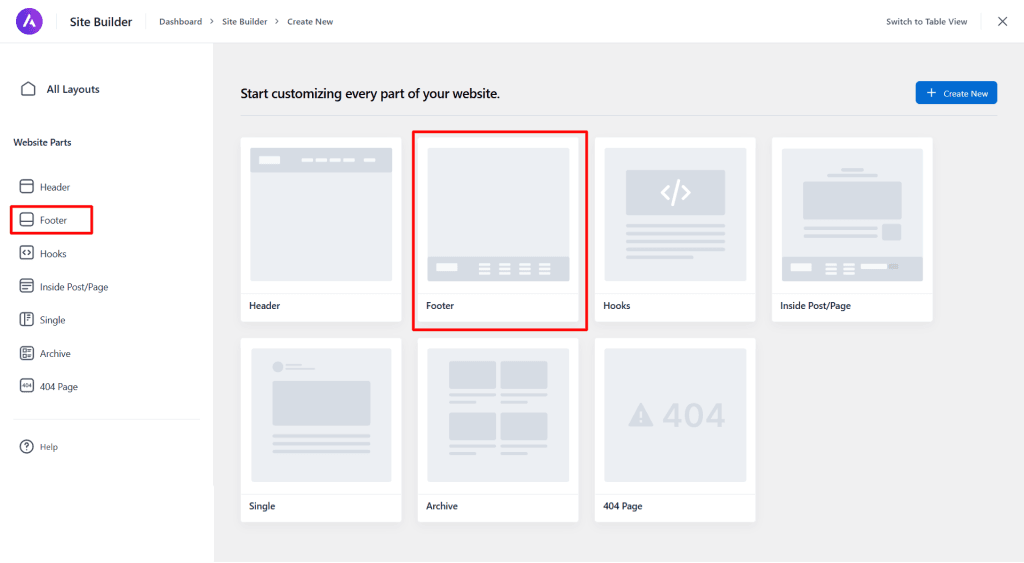
Task: Open the Archive layout card thumbnail
Action: (x=498, y=415)
